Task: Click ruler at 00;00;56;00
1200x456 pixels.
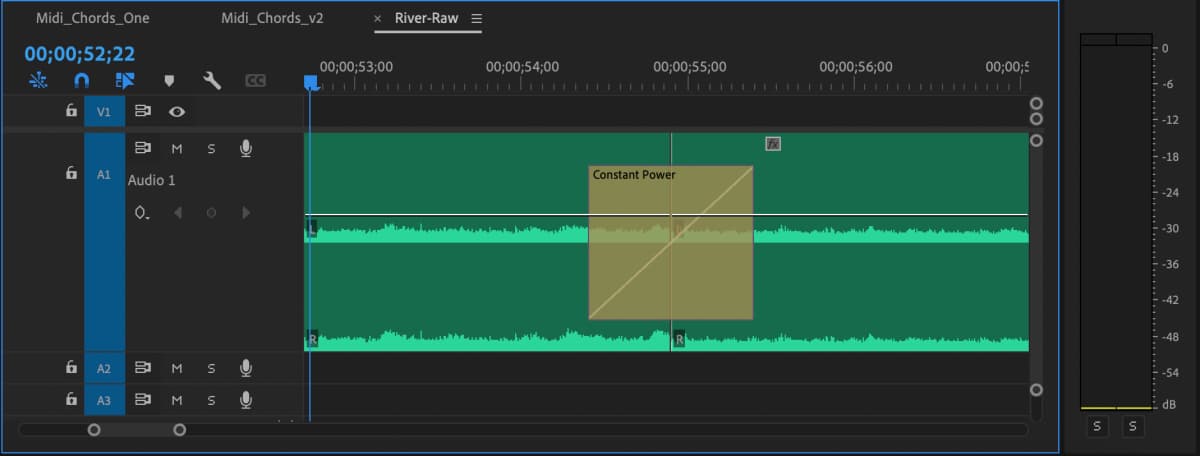Action: (x=855, y=67)
